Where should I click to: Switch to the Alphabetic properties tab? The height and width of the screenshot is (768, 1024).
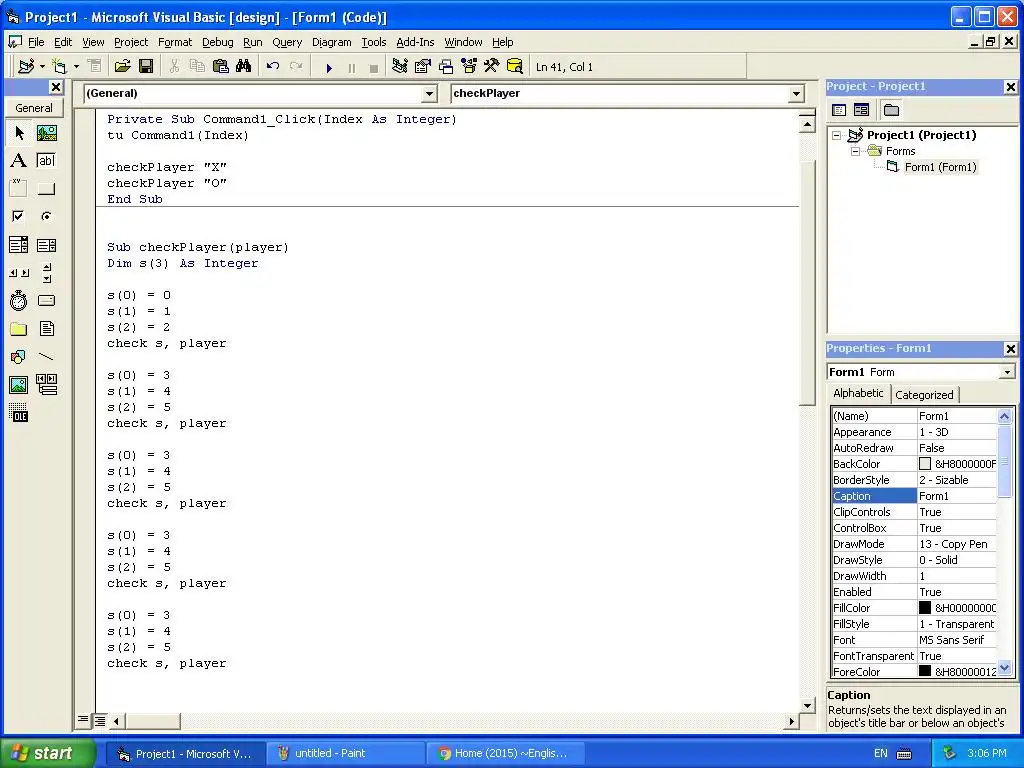(x=858, y=393)
